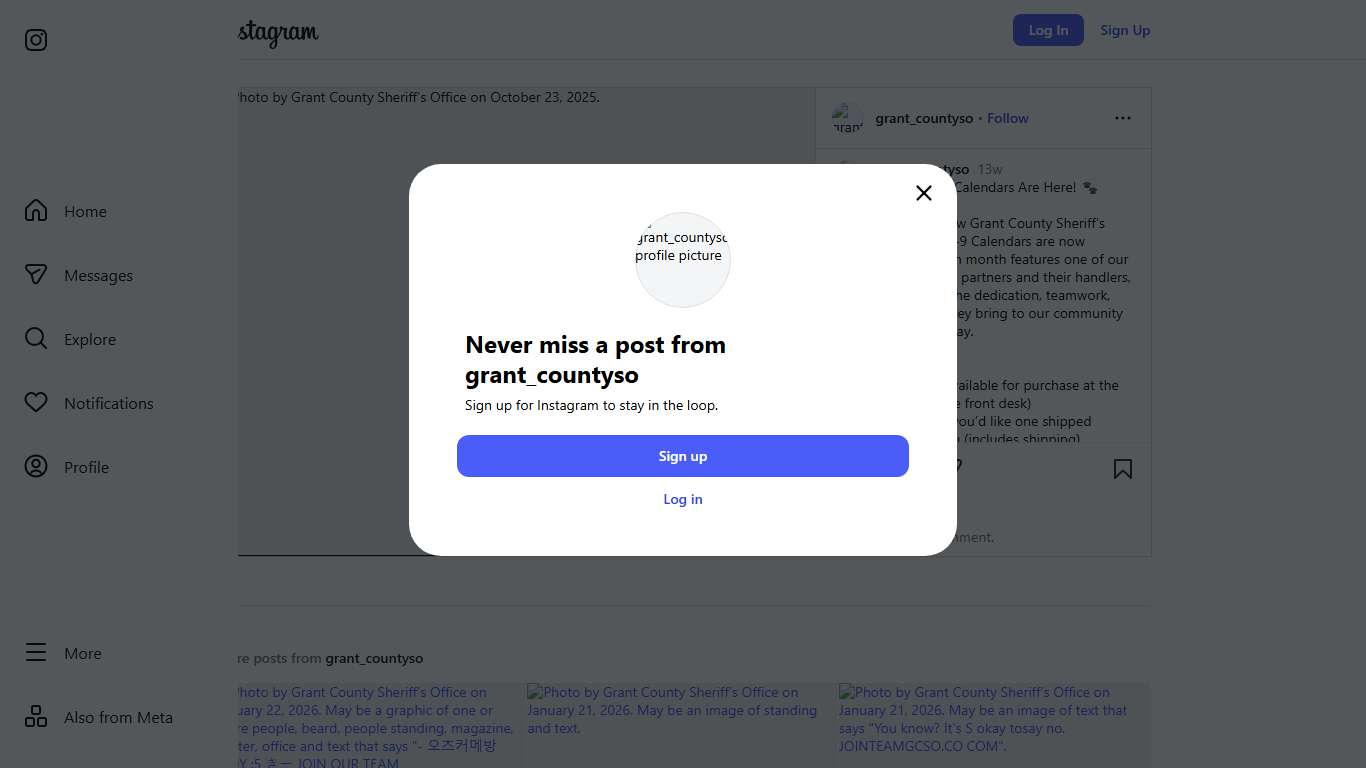
Task: Click the Log in link in popup
Action: (683, 499)
